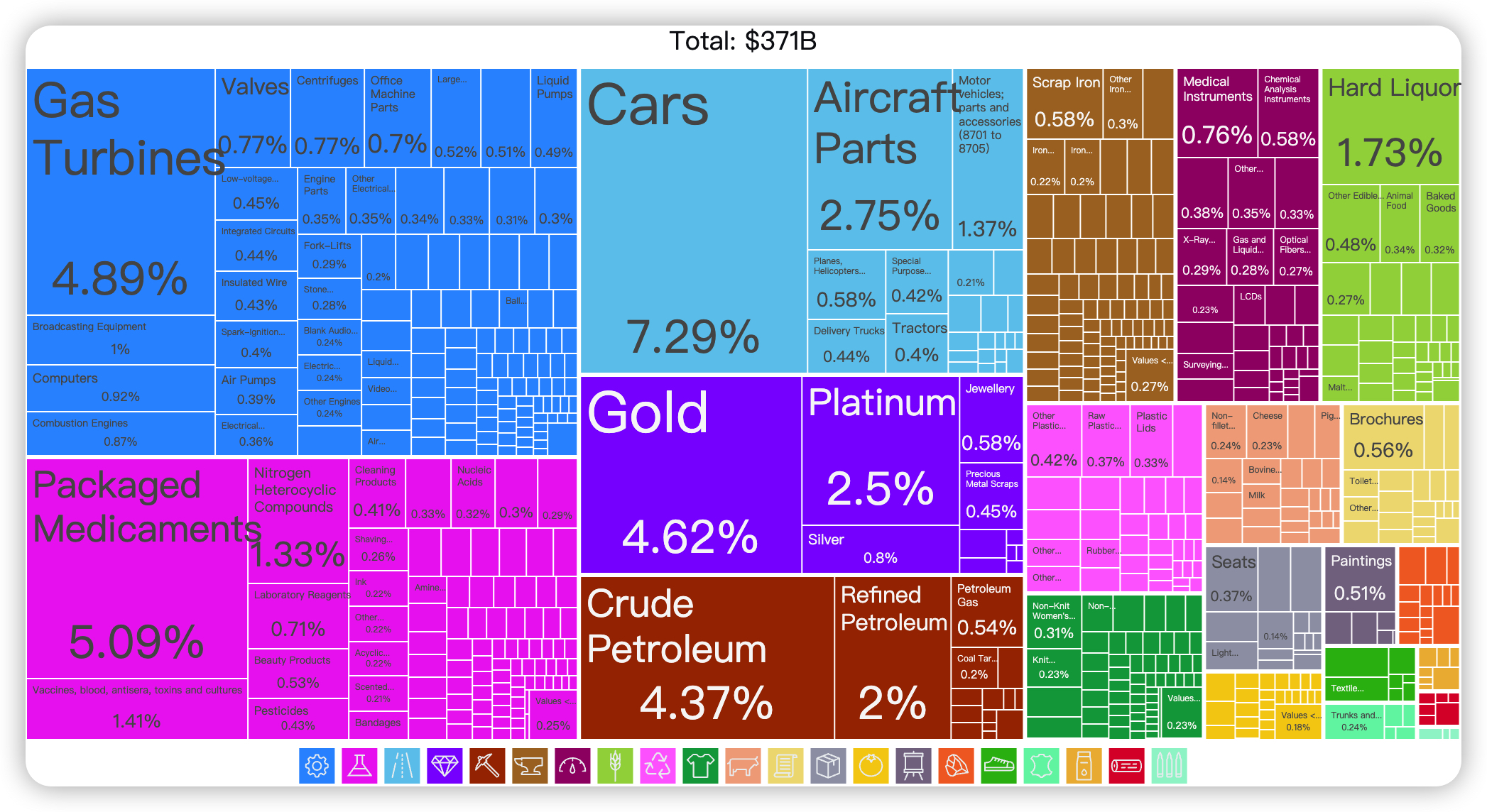Select the pickaxe mineral products icon
The image size is (1487, 812).
point(487,766)
